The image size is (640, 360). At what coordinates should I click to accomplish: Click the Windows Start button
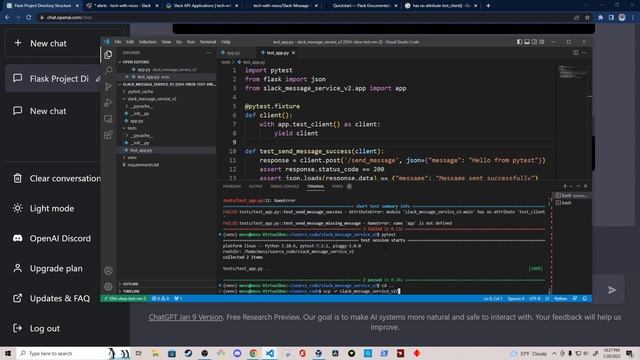8,353
